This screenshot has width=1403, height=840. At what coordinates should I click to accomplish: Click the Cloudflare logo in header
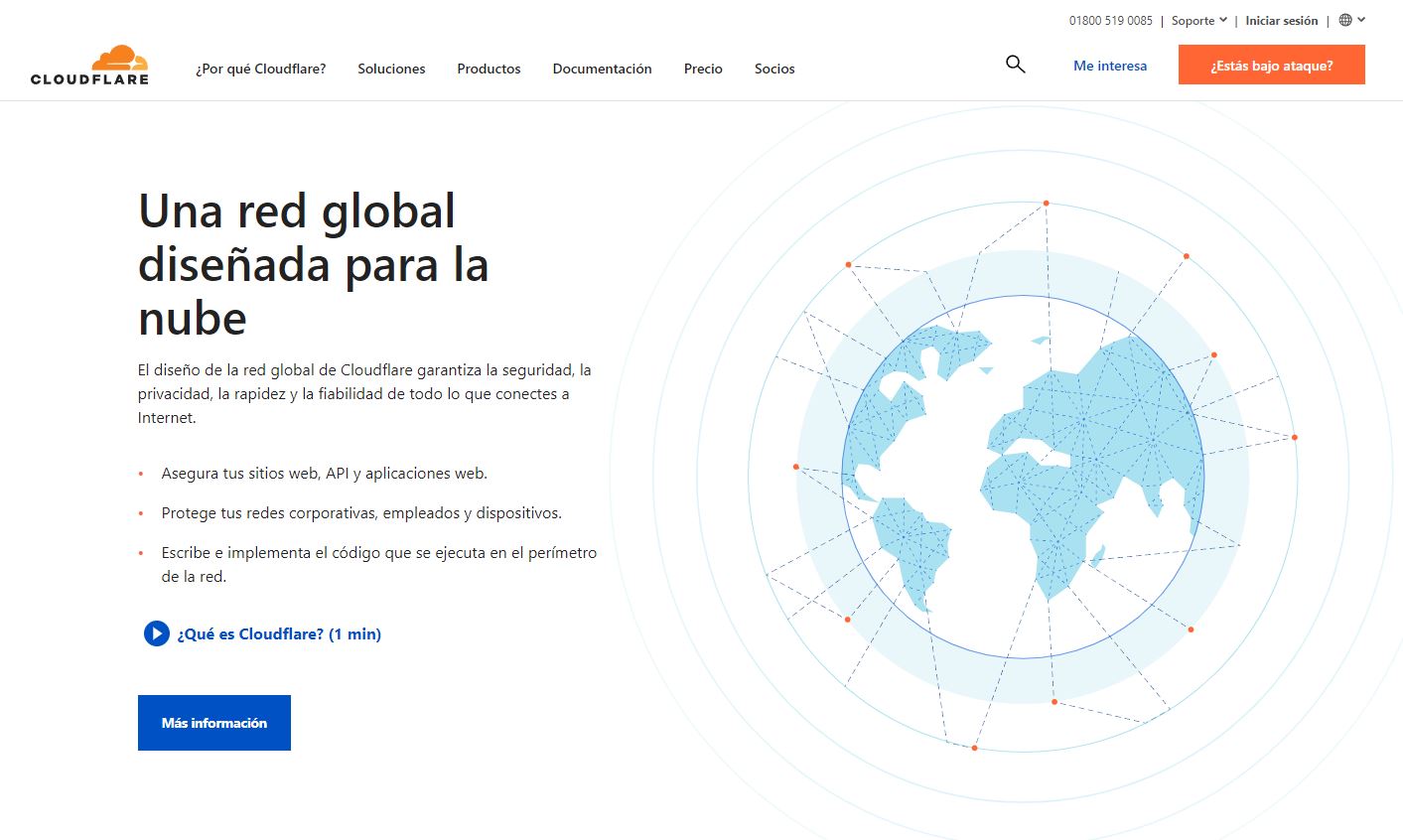89,66
